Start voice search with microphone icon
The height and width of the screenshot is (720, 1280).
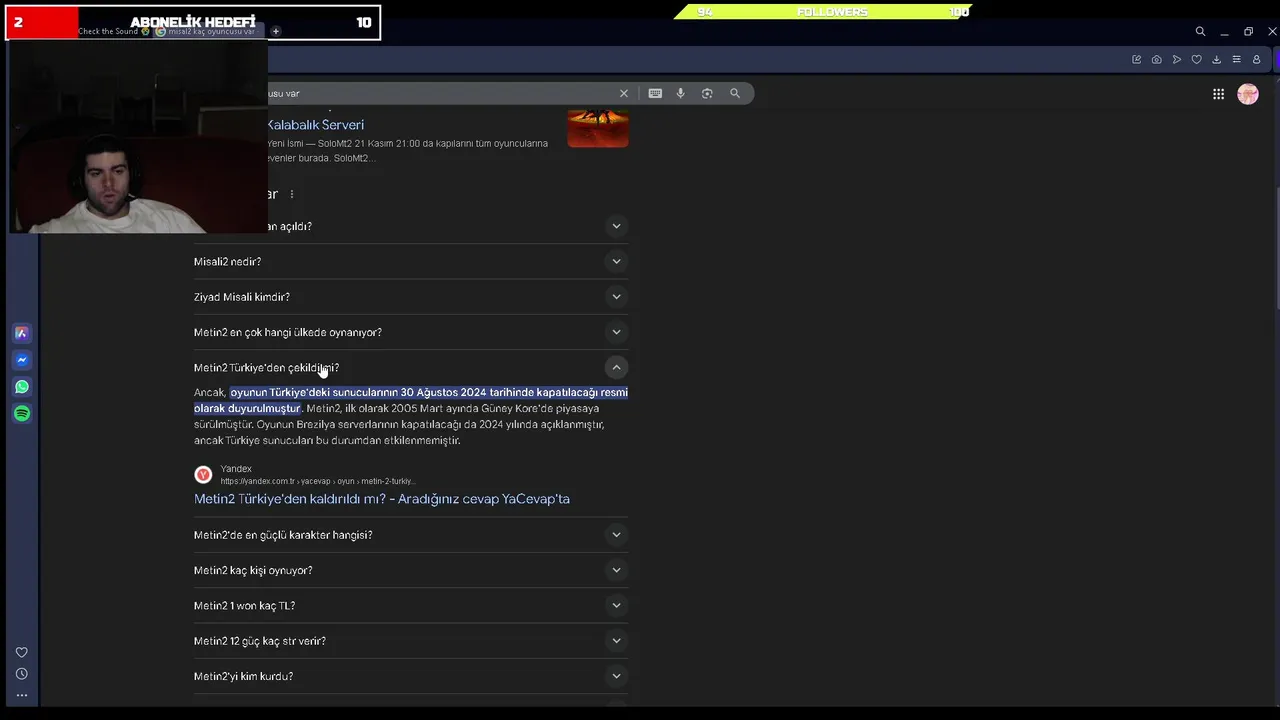point(681,93)
